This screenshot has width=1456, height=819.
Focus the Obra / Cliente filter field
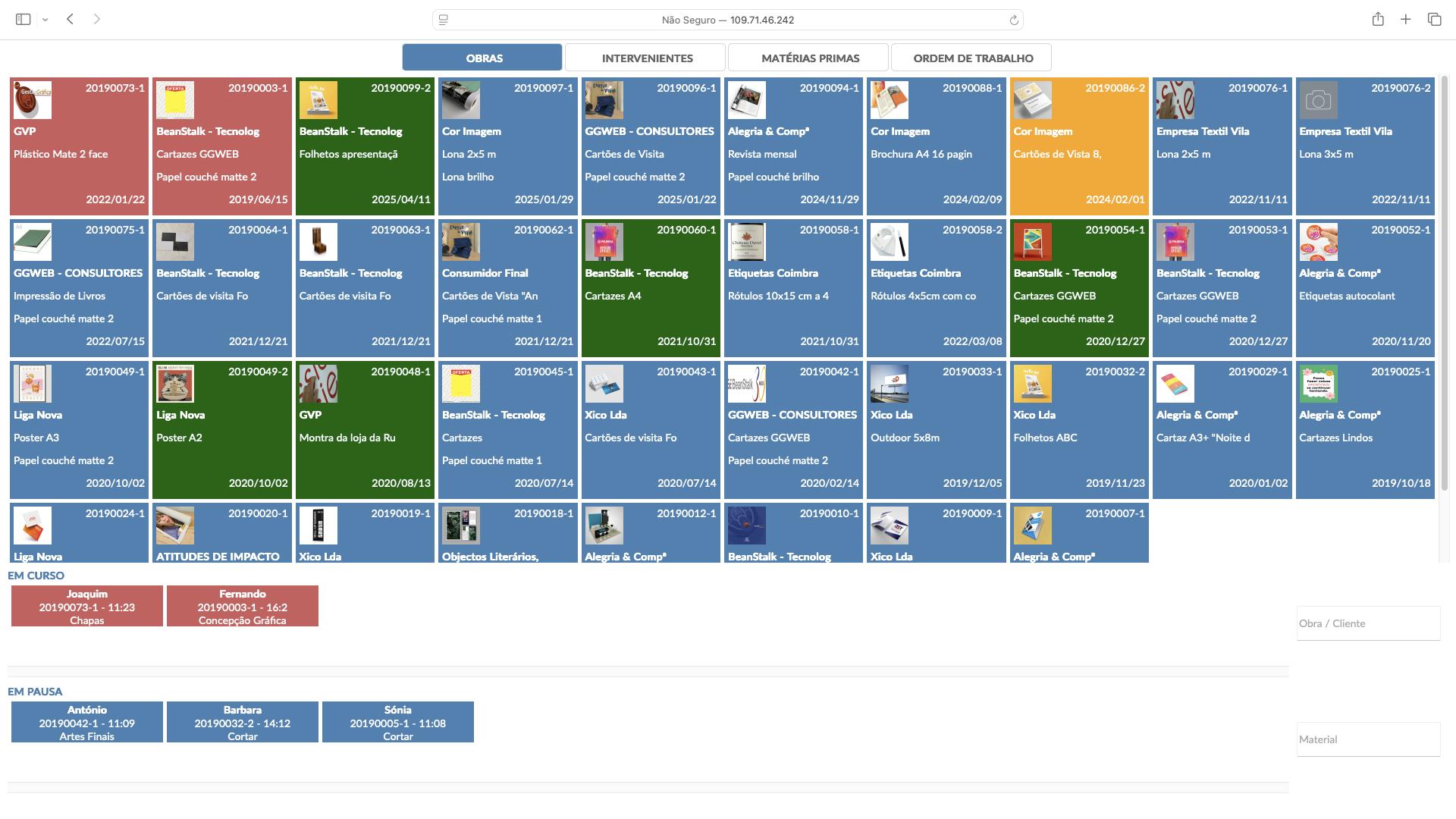(x=1367, y=623)
